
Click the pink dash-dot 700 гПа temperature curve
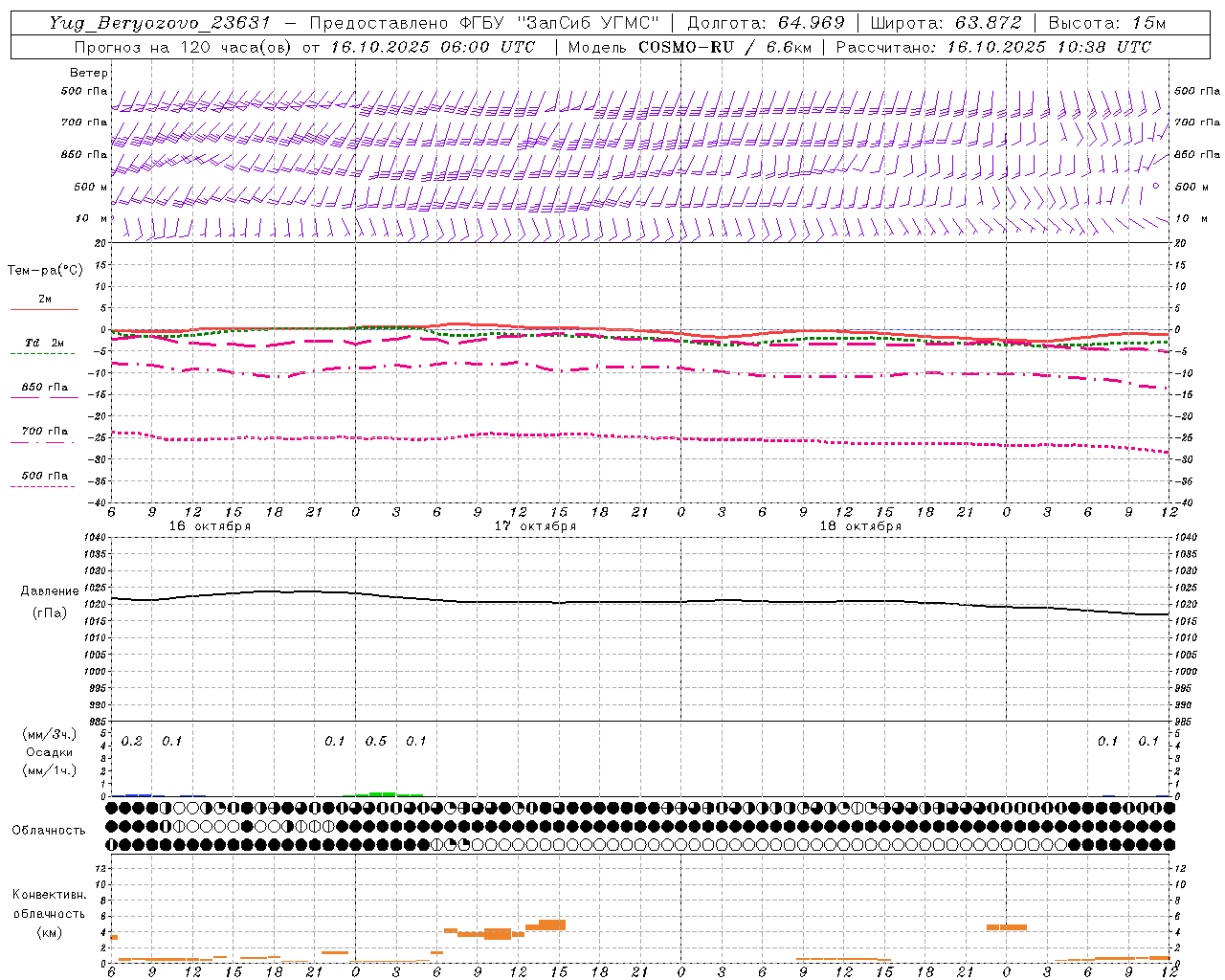tap(639, 367)
